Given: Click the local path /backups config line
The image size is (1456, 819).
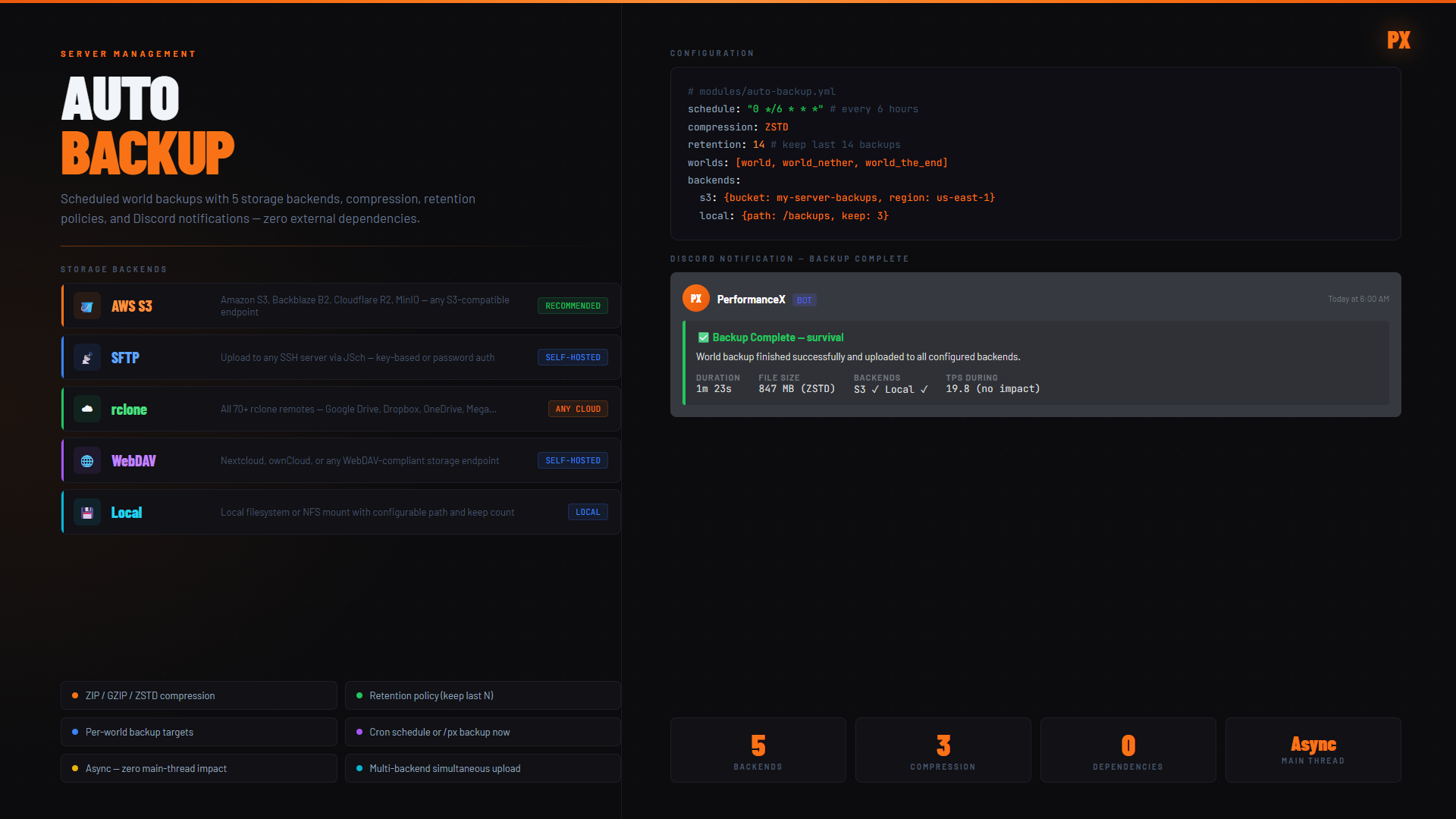Looking at the screenshot, I should tap(794, 216).
